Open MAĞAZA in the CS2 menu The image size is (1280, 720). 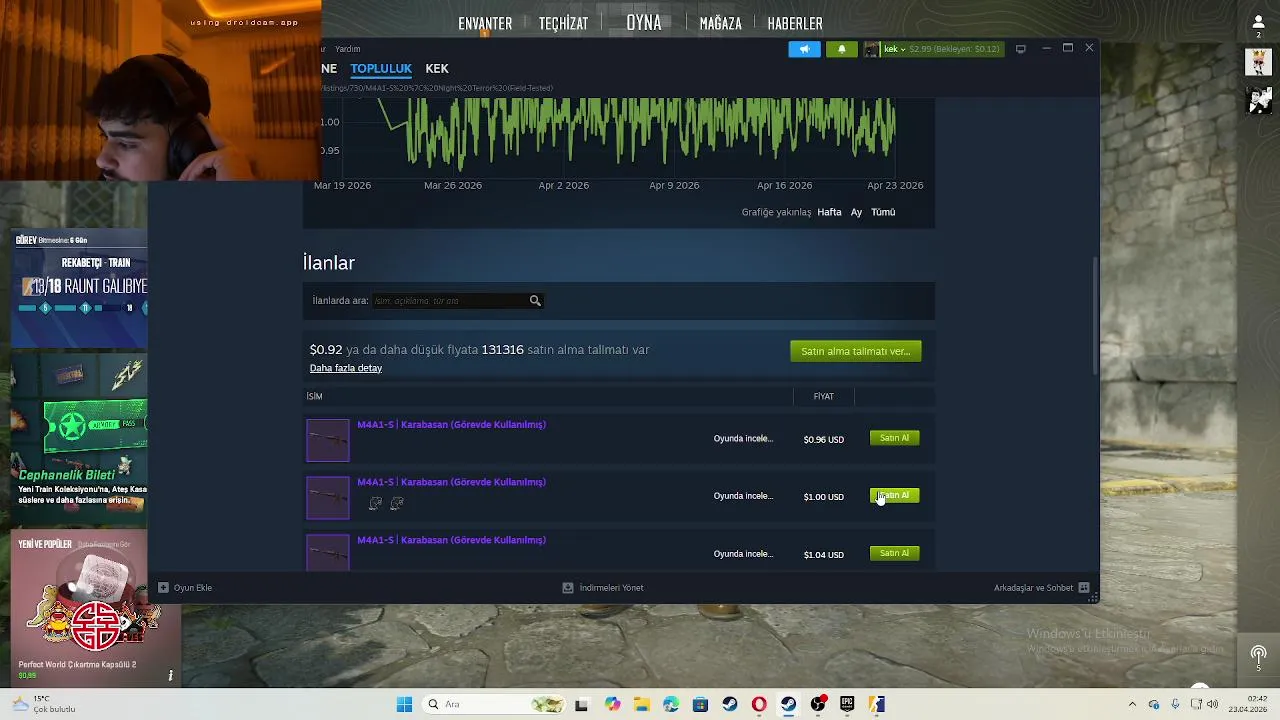pos(720,23)
